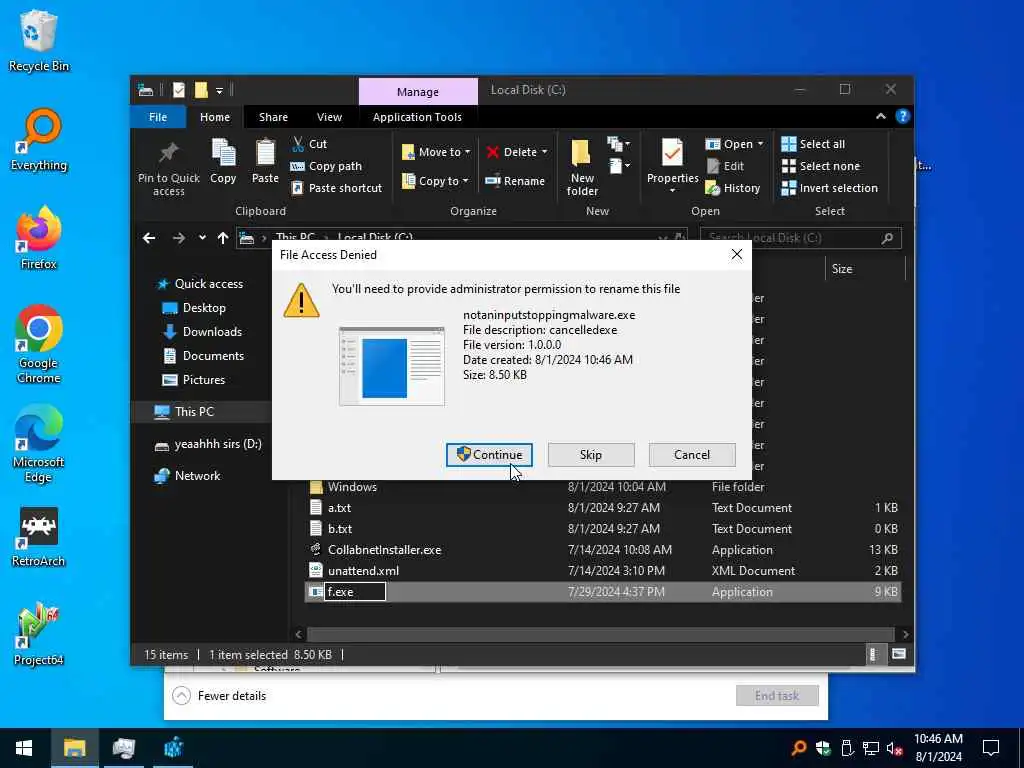The width and height of the screenshot is (1024, 768).
Task: Click the History icon
Action: [712, 188]
